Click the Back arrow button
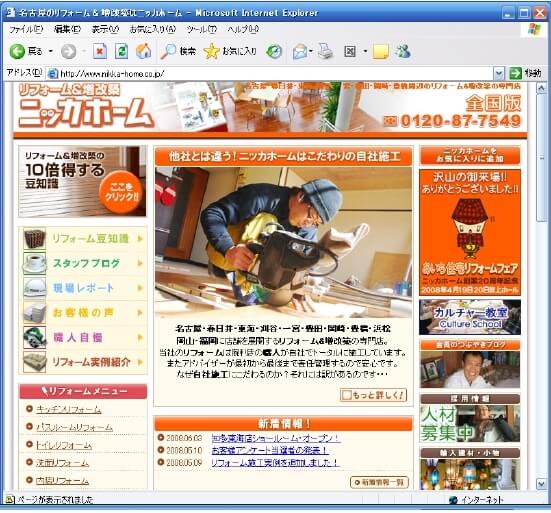The width and height of the screenshot is (551, 513). click(17, 51)
